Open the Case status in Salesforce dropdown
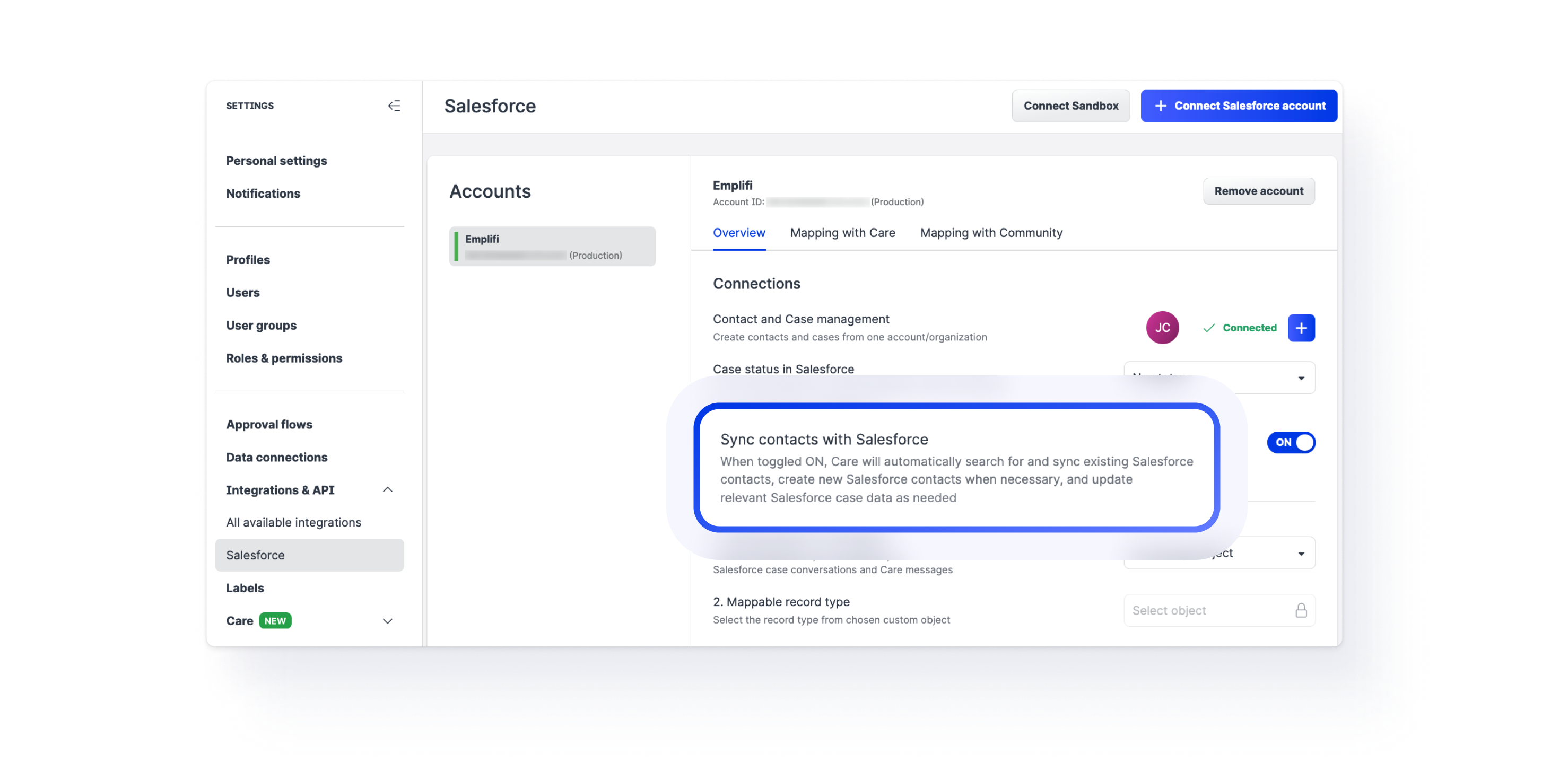 [1300, 379]
